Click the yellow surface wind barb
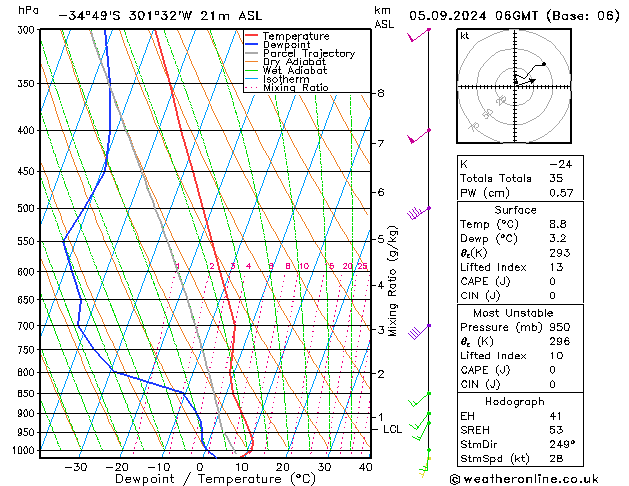629x486 pixels. (424, 467)
